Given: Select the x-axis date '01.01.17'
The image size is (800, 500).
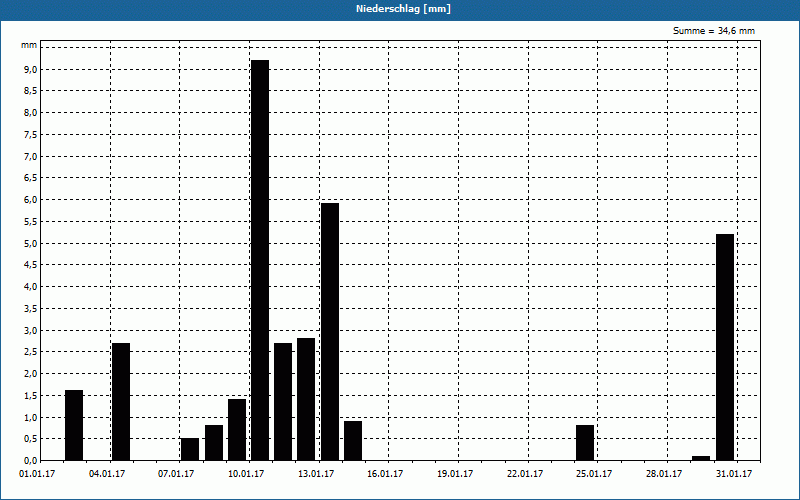Looking at the screenshot, I should [x=37, y=474].
